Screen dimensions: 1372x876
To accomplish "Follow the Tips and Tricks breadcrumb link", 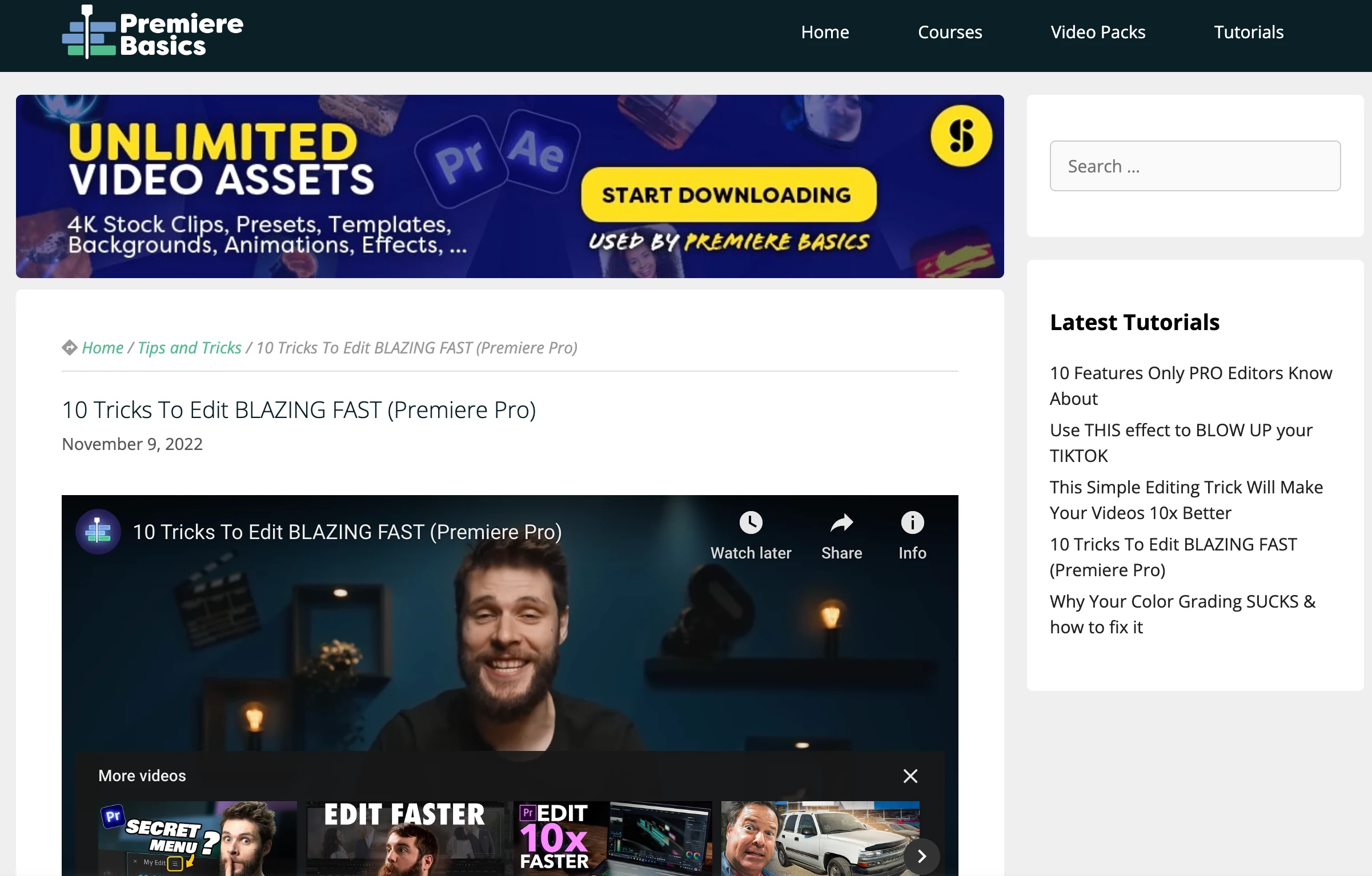I will pos(190,348).
